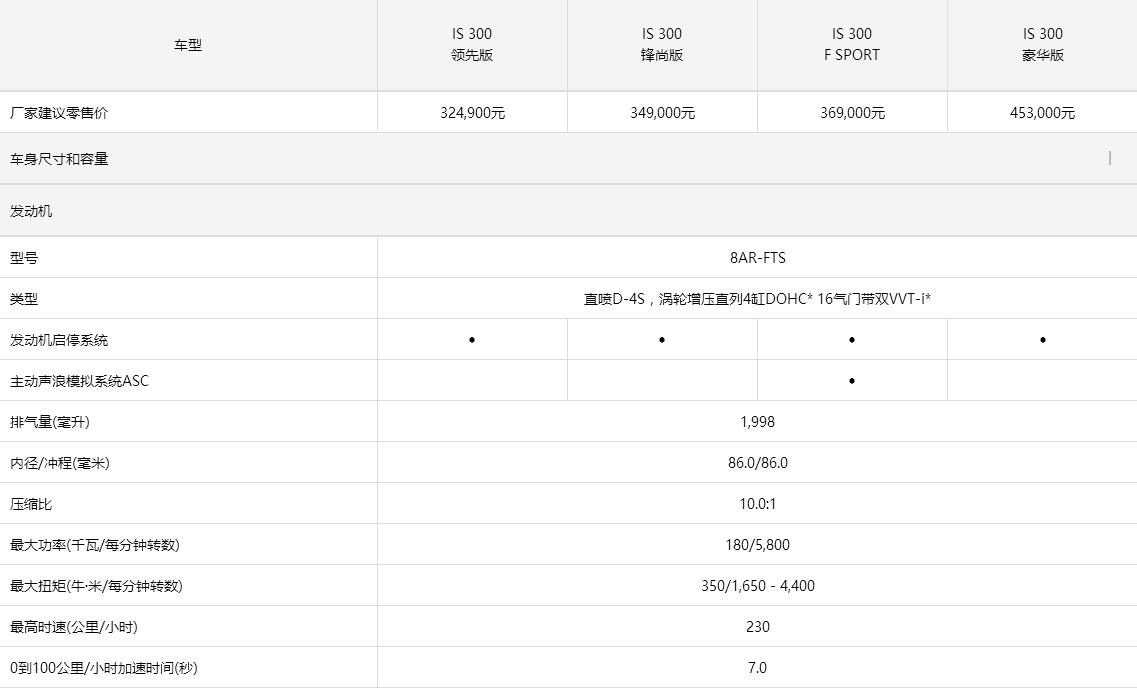Click the 453,000元 price cell

1043,112
